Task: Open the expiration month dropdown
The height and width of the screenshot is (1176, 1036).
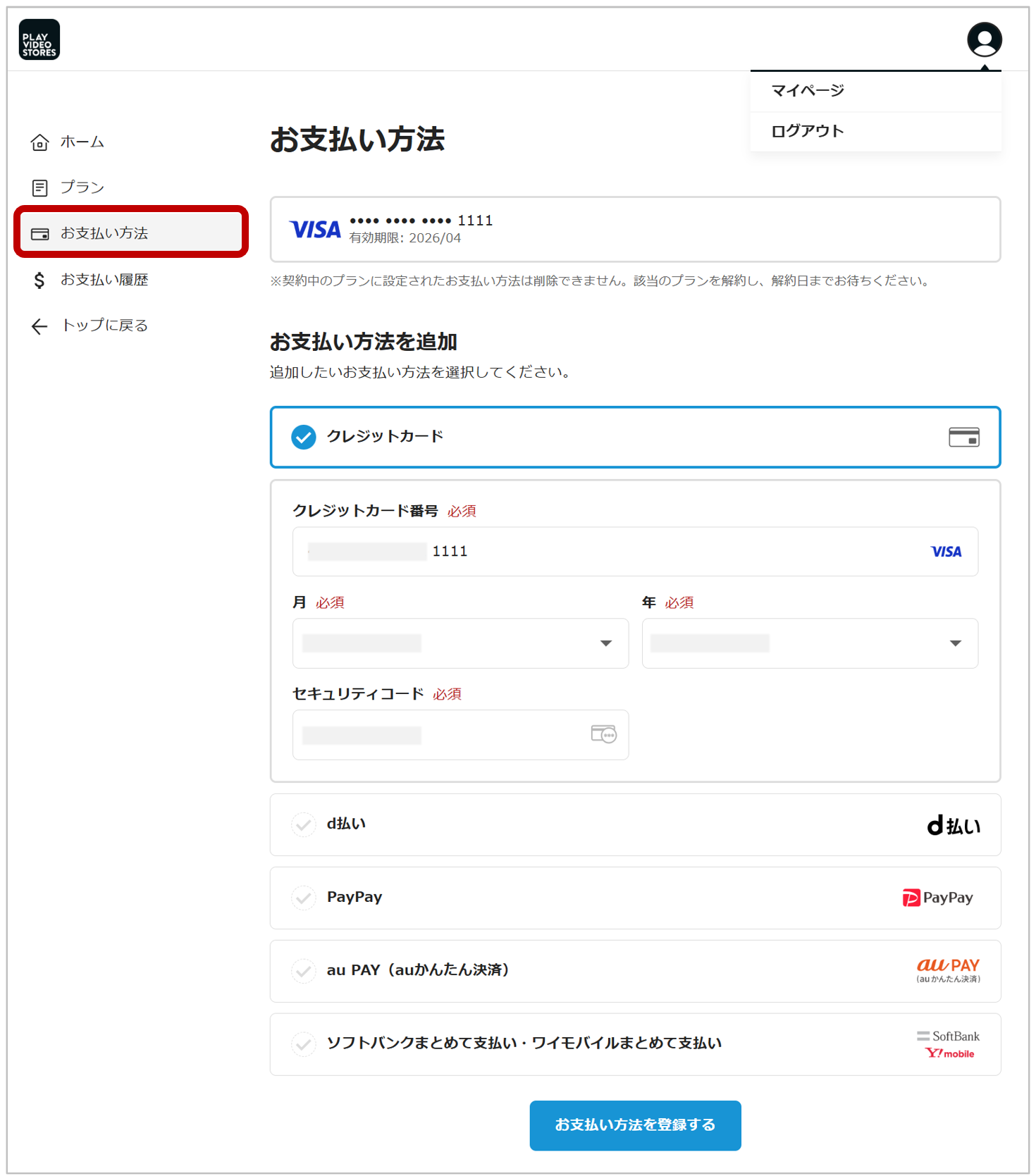Action: click(x=460, y=643)
